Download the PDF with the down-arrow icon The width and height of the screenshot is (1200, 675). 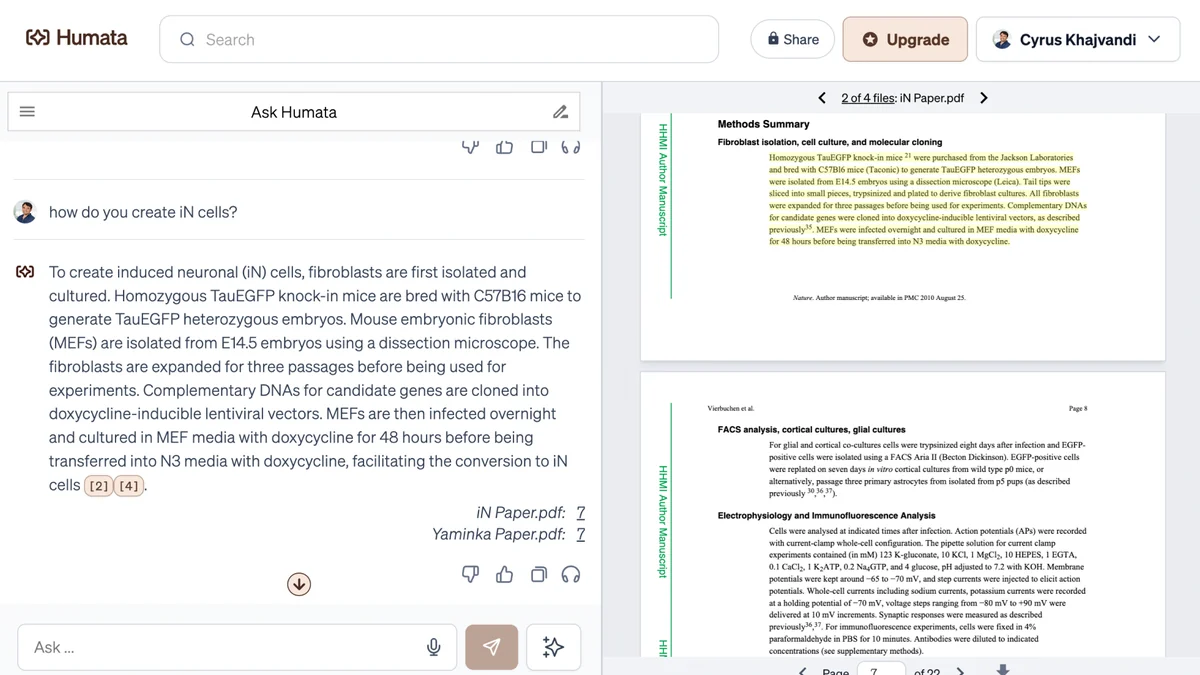1003,670
